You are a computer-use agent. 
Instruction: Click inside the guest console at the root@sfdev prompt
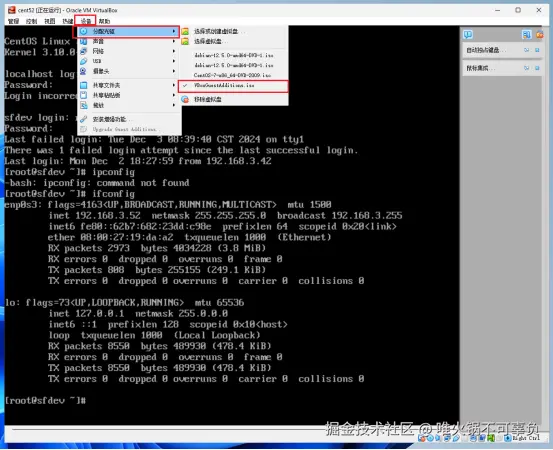[x=45, y=400]
